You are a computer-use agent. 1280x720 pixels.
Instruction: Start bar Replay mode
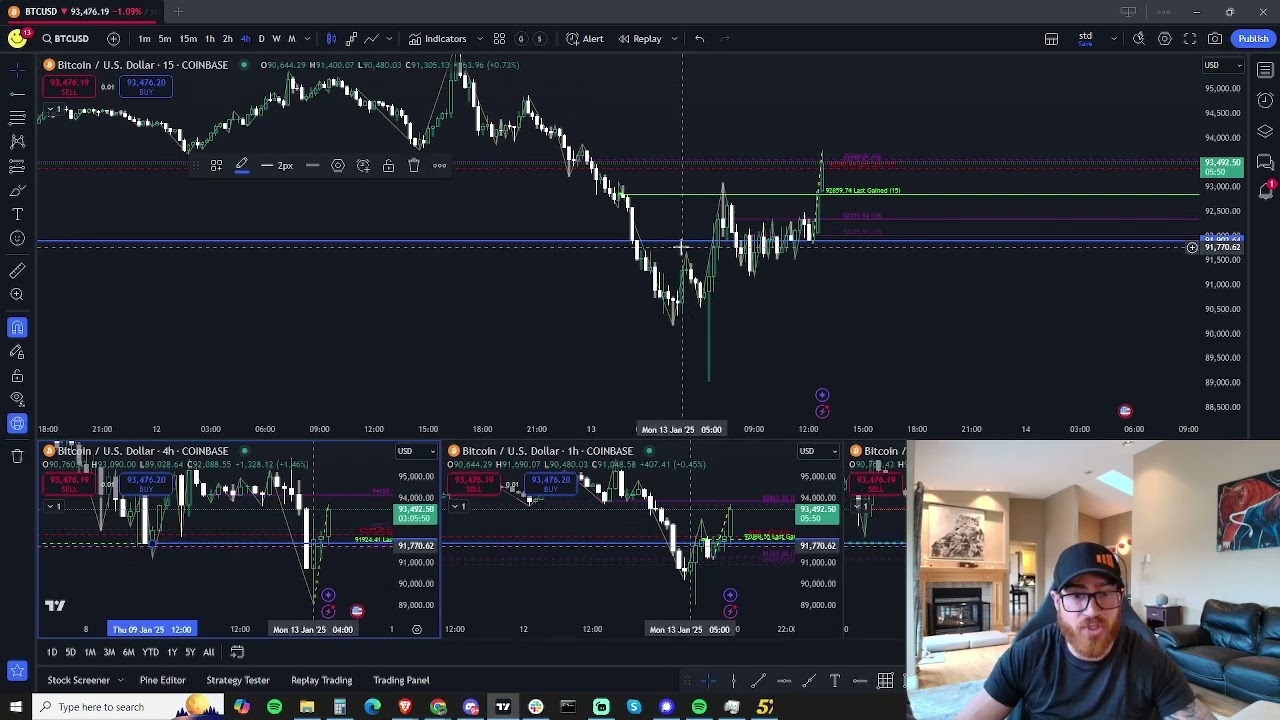click(x=640, y=39)
